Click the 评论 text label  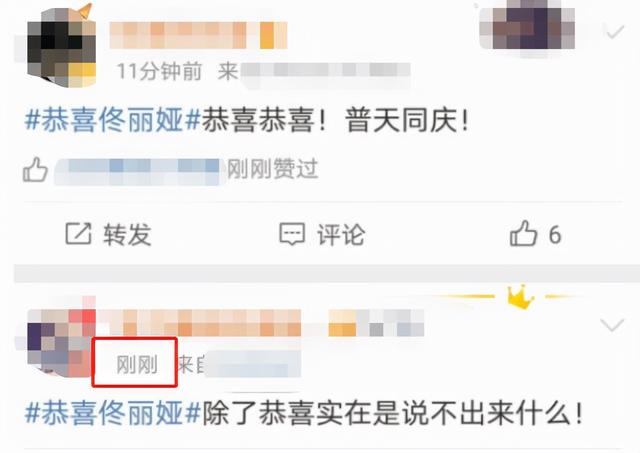(341, 234)
